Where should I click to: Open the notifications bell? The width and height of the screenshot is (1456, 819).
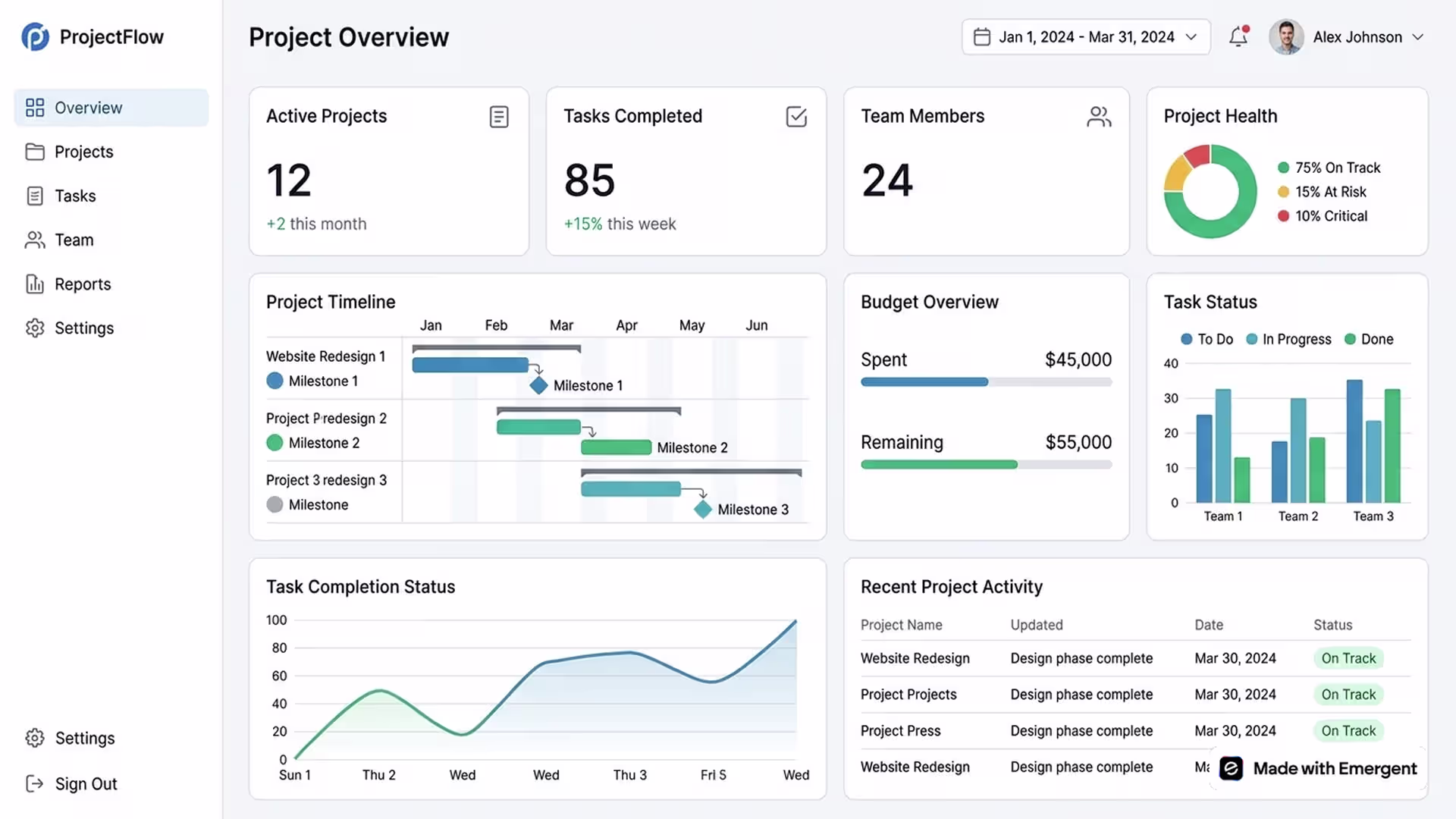[x=1238, y=36]
